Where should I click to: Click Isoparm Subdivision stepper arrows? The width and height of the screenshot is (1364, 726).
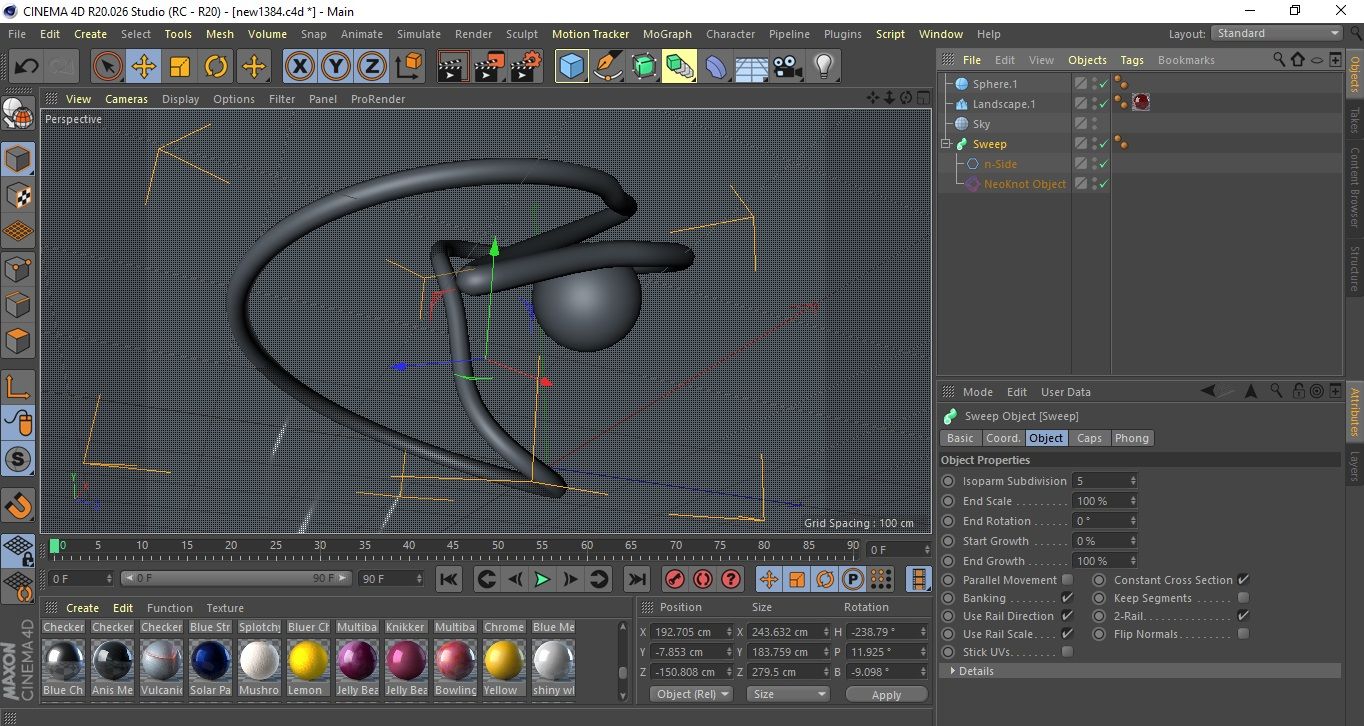coord(1132,481)
